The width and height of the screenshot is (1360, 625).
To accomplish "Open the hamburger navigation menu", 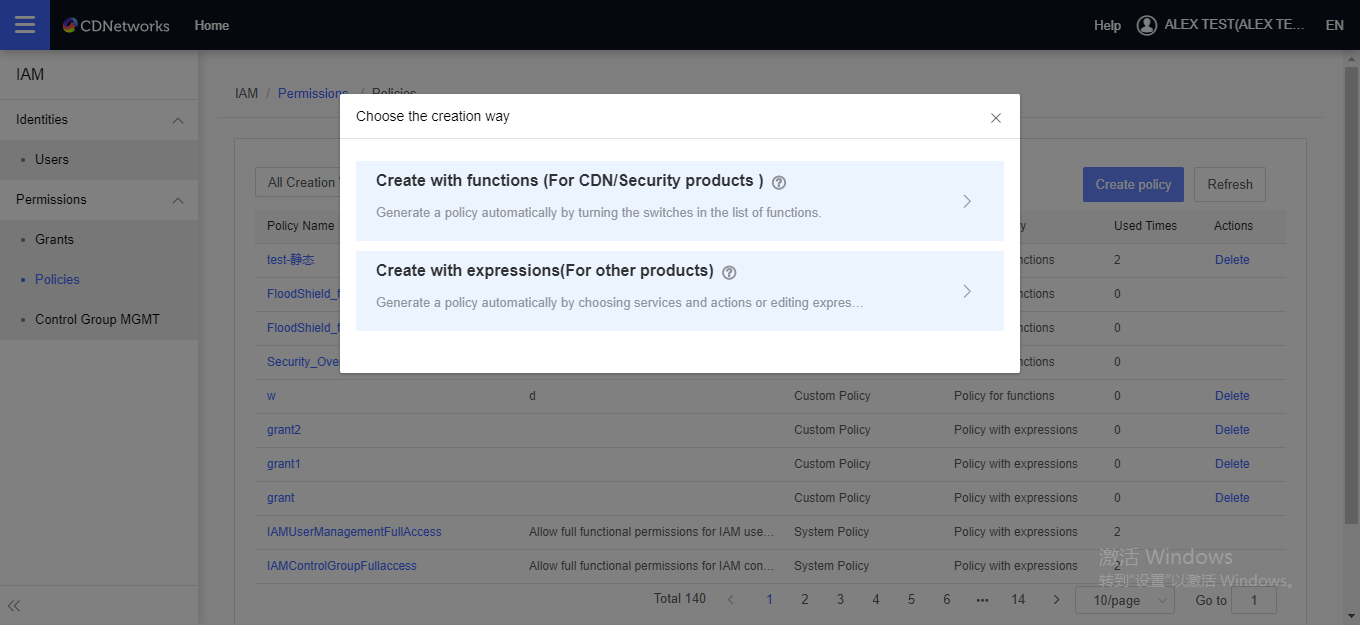I will (24, 25).
